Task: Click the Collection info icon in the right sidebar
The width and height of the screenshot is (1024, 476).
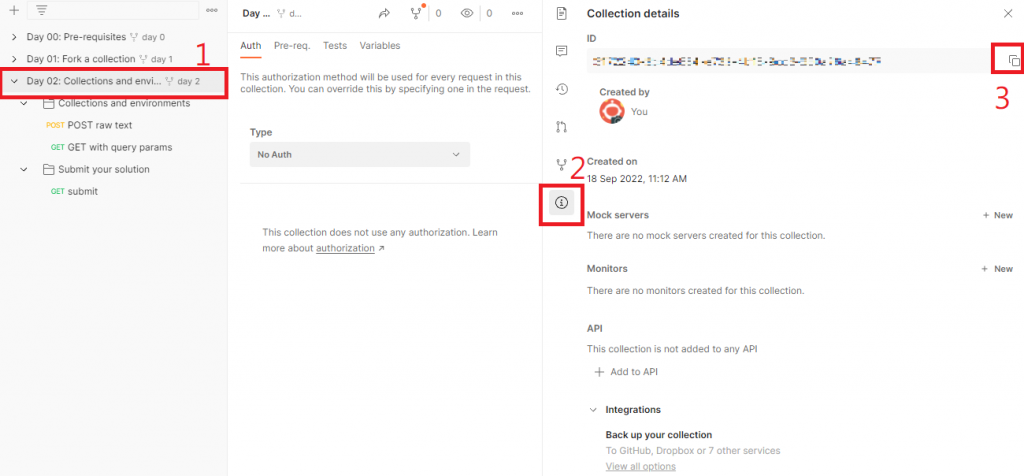Action: pos(561,203)
